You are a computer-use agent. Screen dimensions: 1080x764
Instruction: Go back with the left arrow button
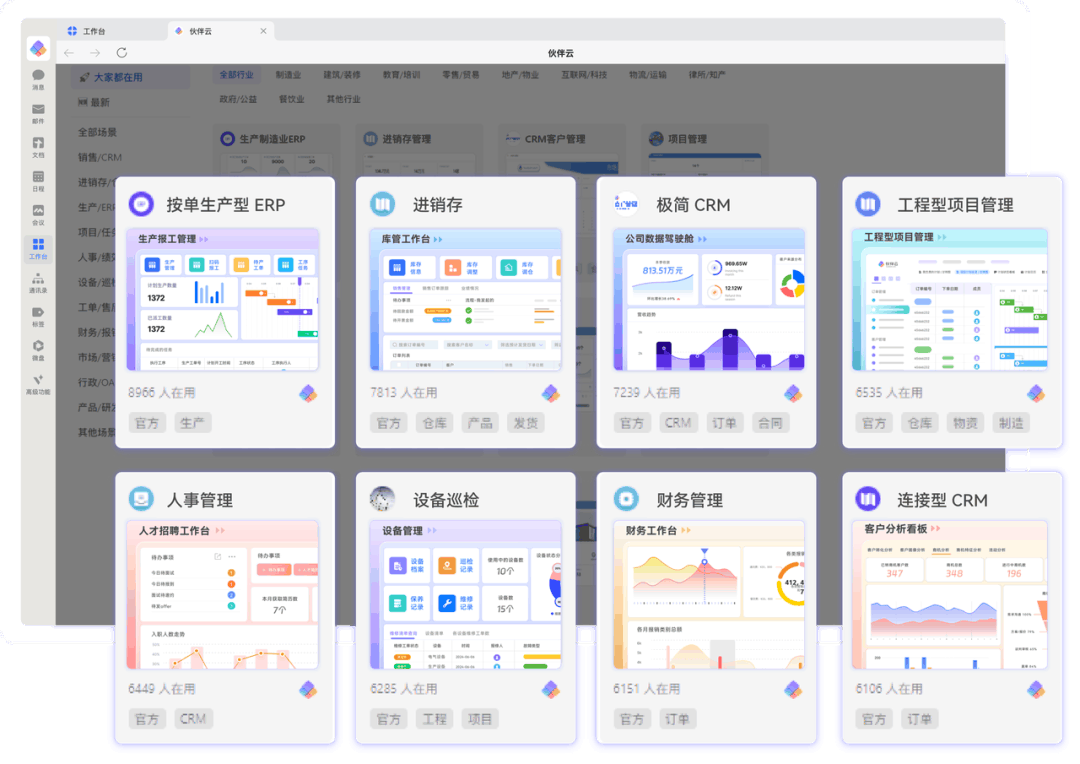[69, 53]
